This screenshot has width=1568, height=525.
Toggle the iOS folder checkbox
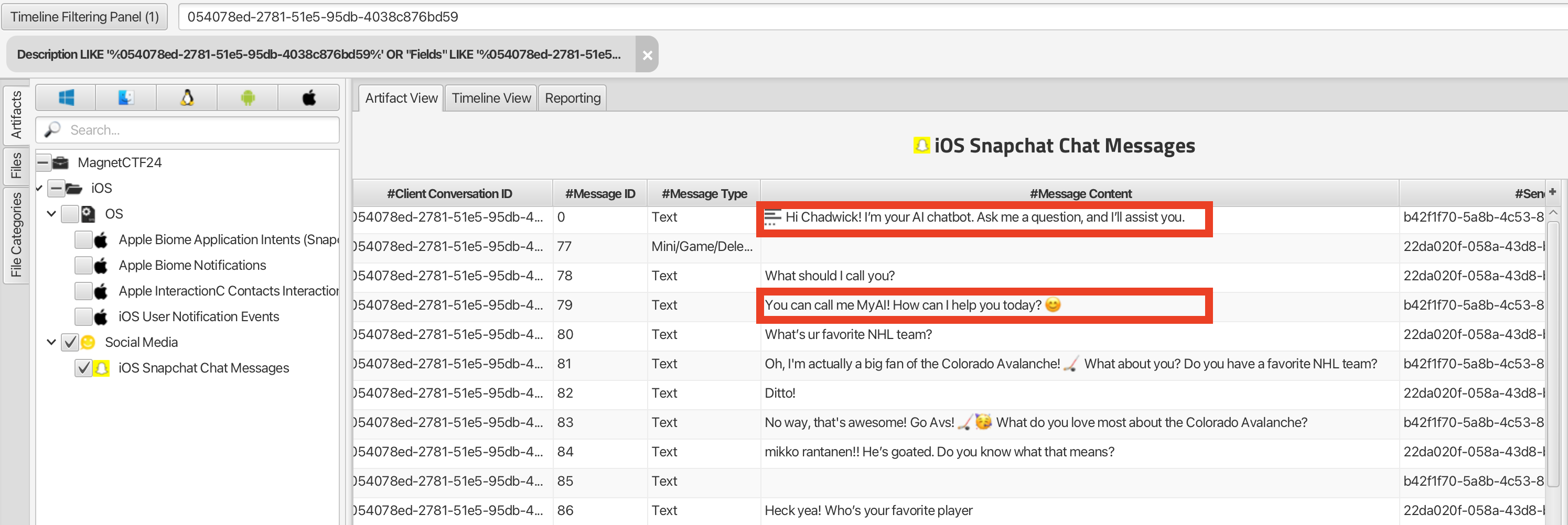(56, 189)
